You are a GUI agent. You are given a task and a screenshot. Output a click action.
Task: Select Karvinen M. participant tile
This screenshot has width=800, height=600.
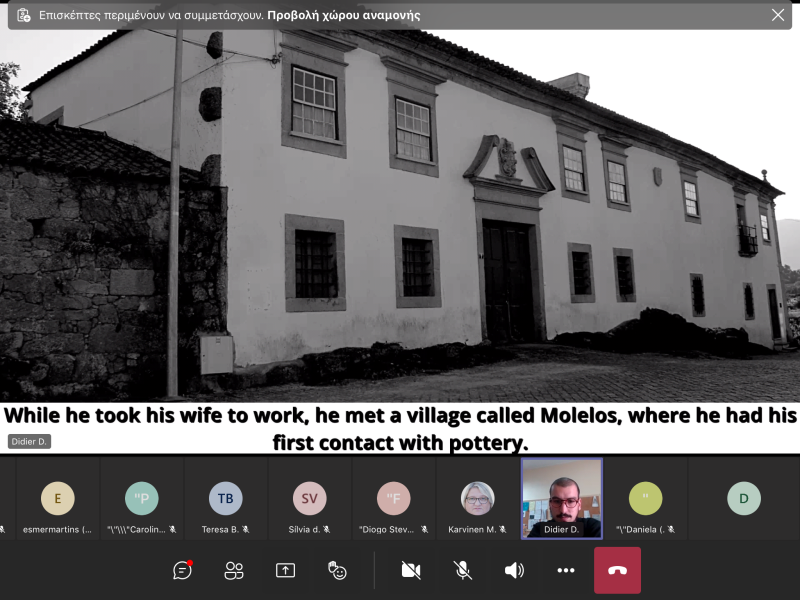click(x=477, y=498)
